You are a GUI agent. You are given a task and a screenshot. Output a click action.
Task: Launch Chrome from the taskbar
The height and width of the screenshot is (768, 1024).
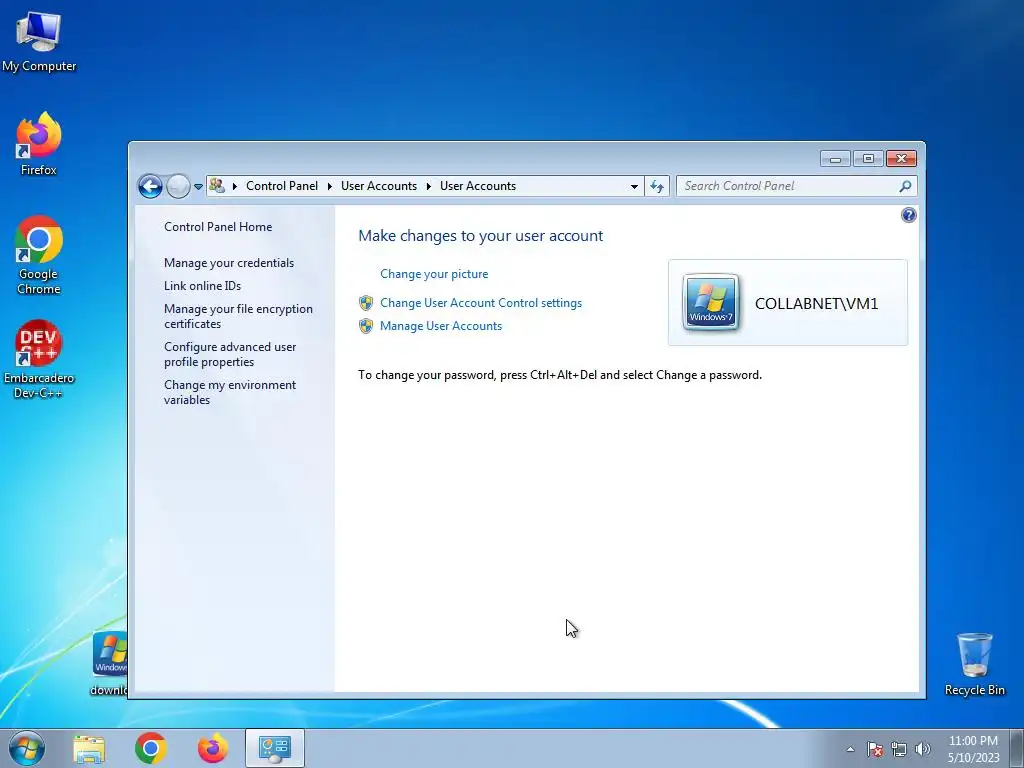[151, 748]
